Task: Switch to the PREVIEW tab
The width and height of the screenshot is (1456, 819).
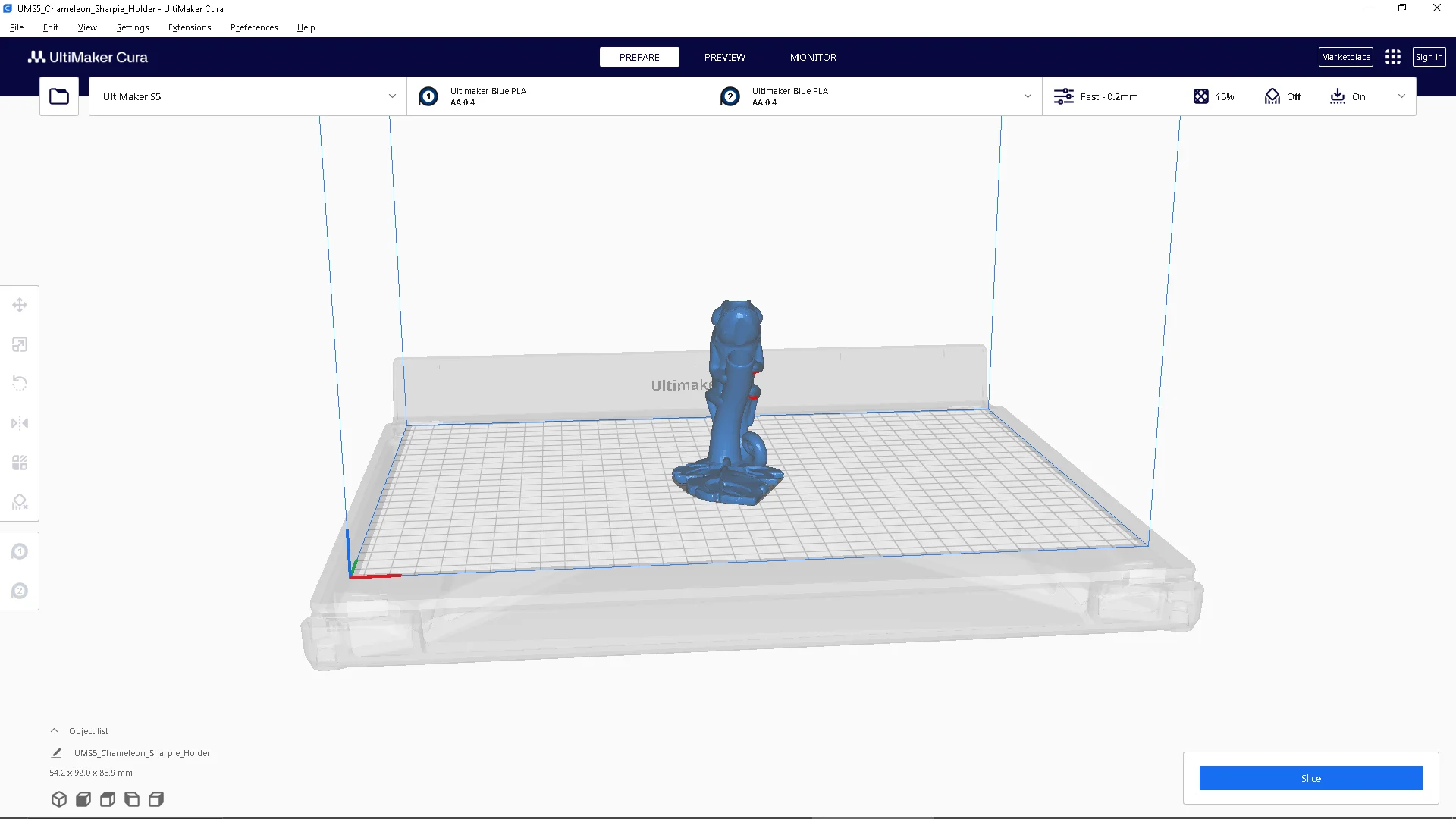Action: click(724, 57)
